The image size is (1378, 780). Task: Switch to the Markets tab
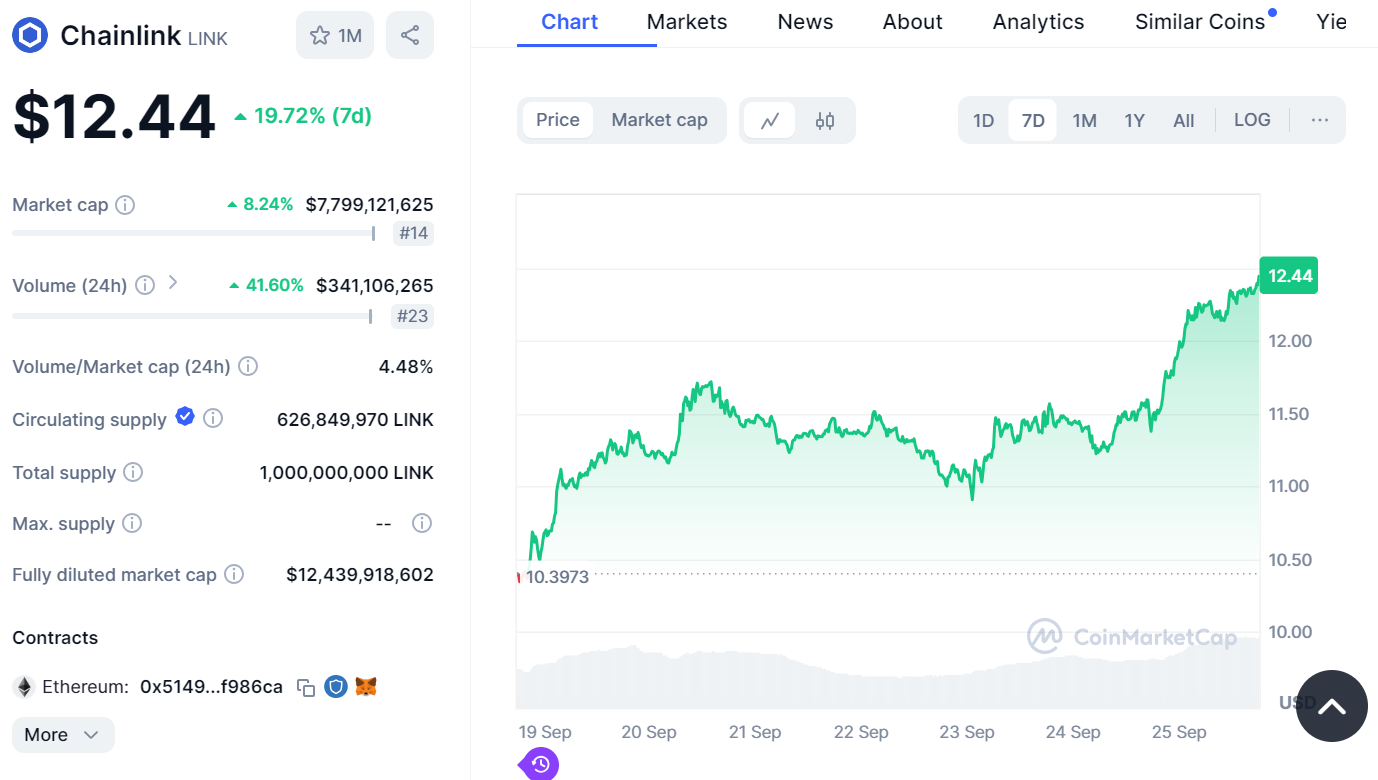pos(686,21)
